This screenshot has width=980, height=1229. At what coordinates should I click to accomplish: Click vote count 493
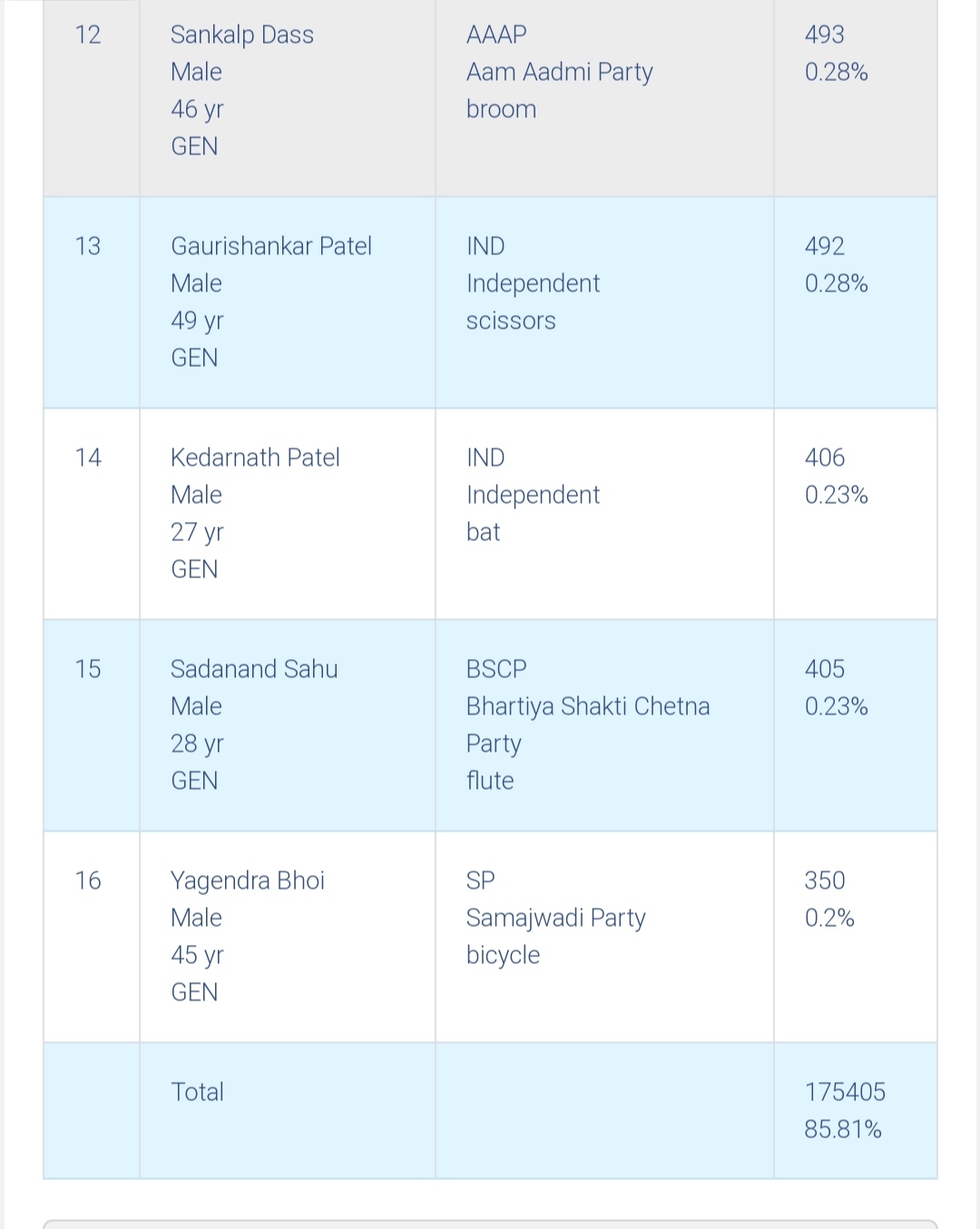tap(824, 34)
